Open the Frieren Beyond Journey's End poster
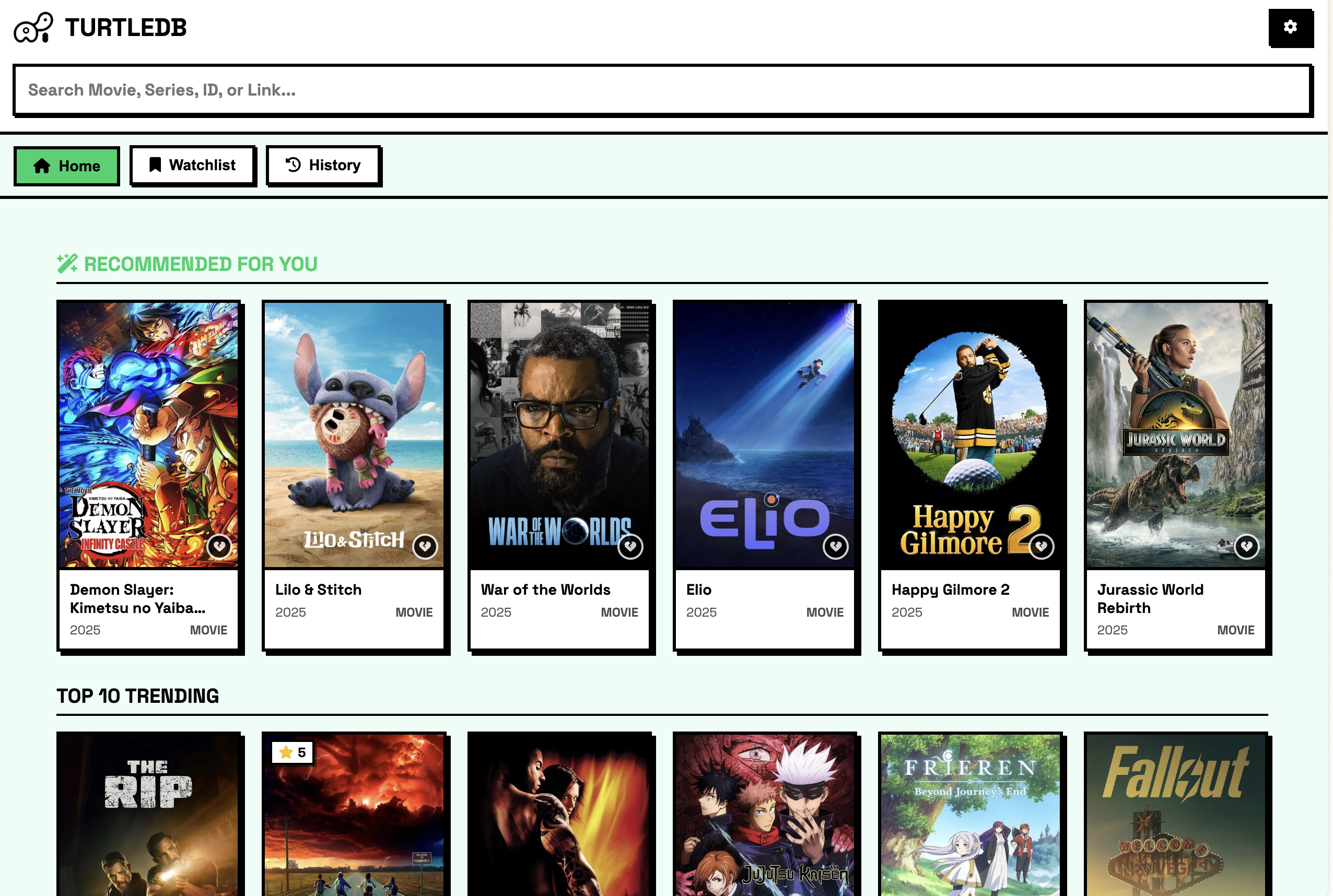Image resolution: width=1333 pixels, height=896 pixels. (969, 815)
